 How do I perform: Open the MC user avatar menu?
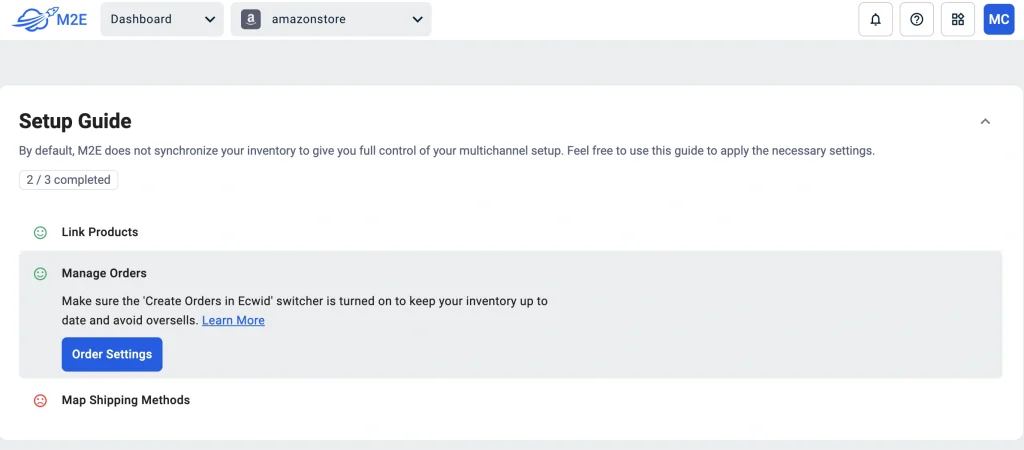pos(998,19)
